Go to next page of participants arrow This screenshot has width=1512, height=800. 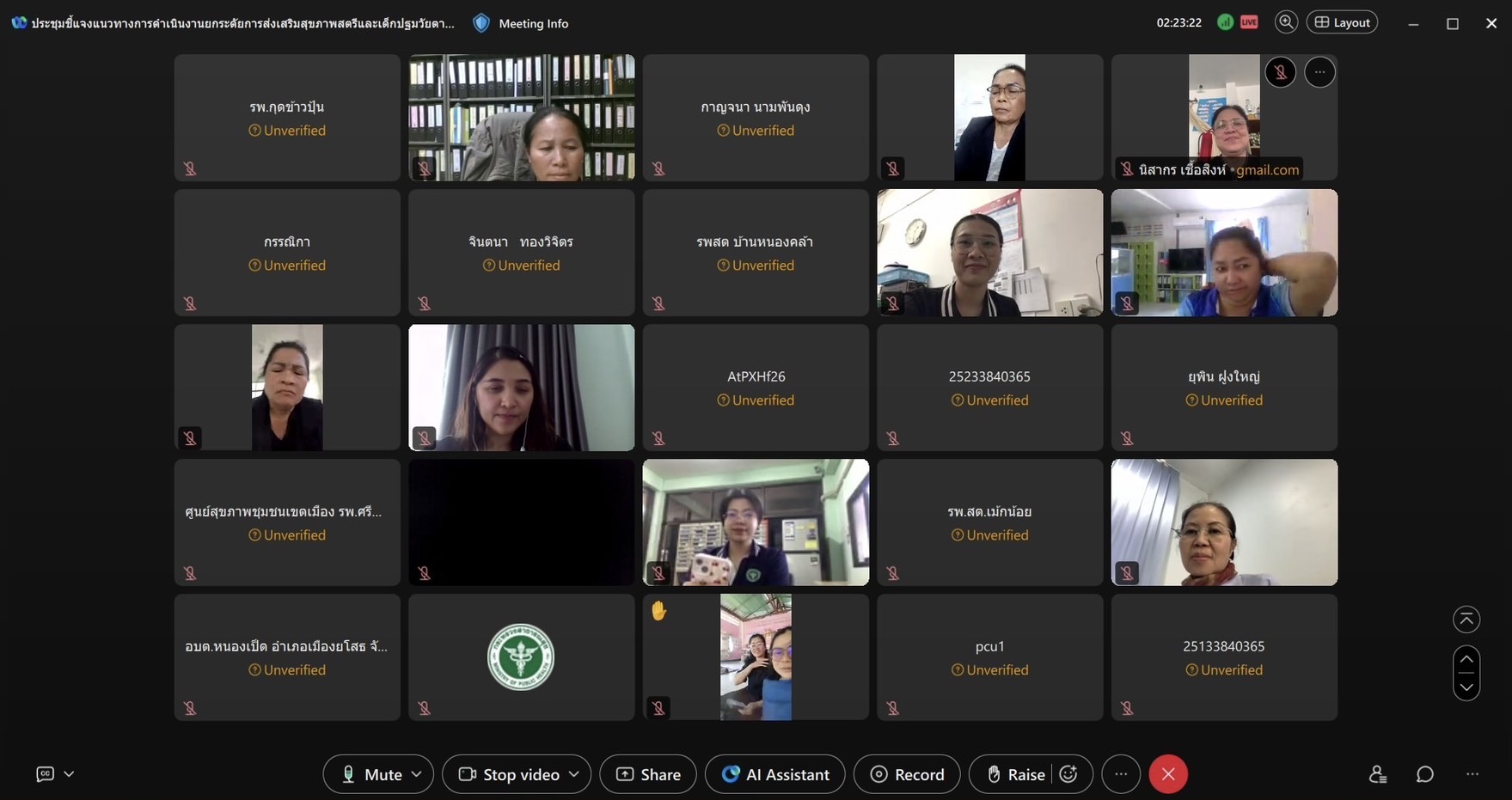1466,687
